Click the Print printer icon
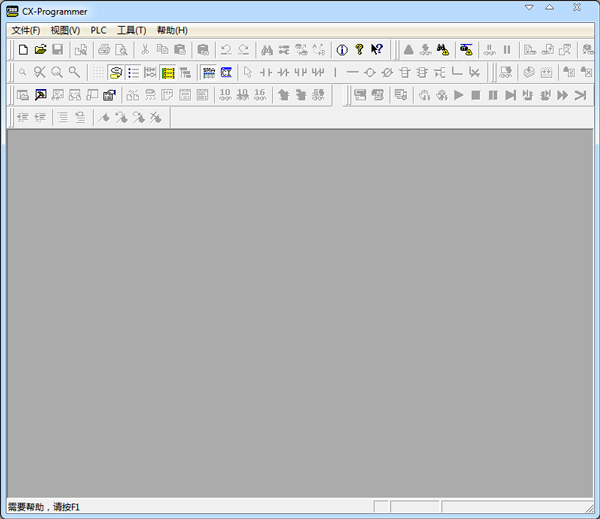 [104, 50]
